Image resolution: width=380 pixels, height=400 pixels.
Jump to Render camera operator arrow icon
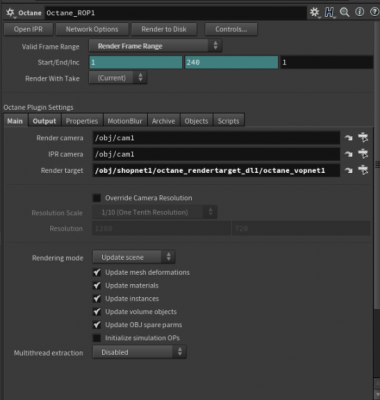[349, 138]
